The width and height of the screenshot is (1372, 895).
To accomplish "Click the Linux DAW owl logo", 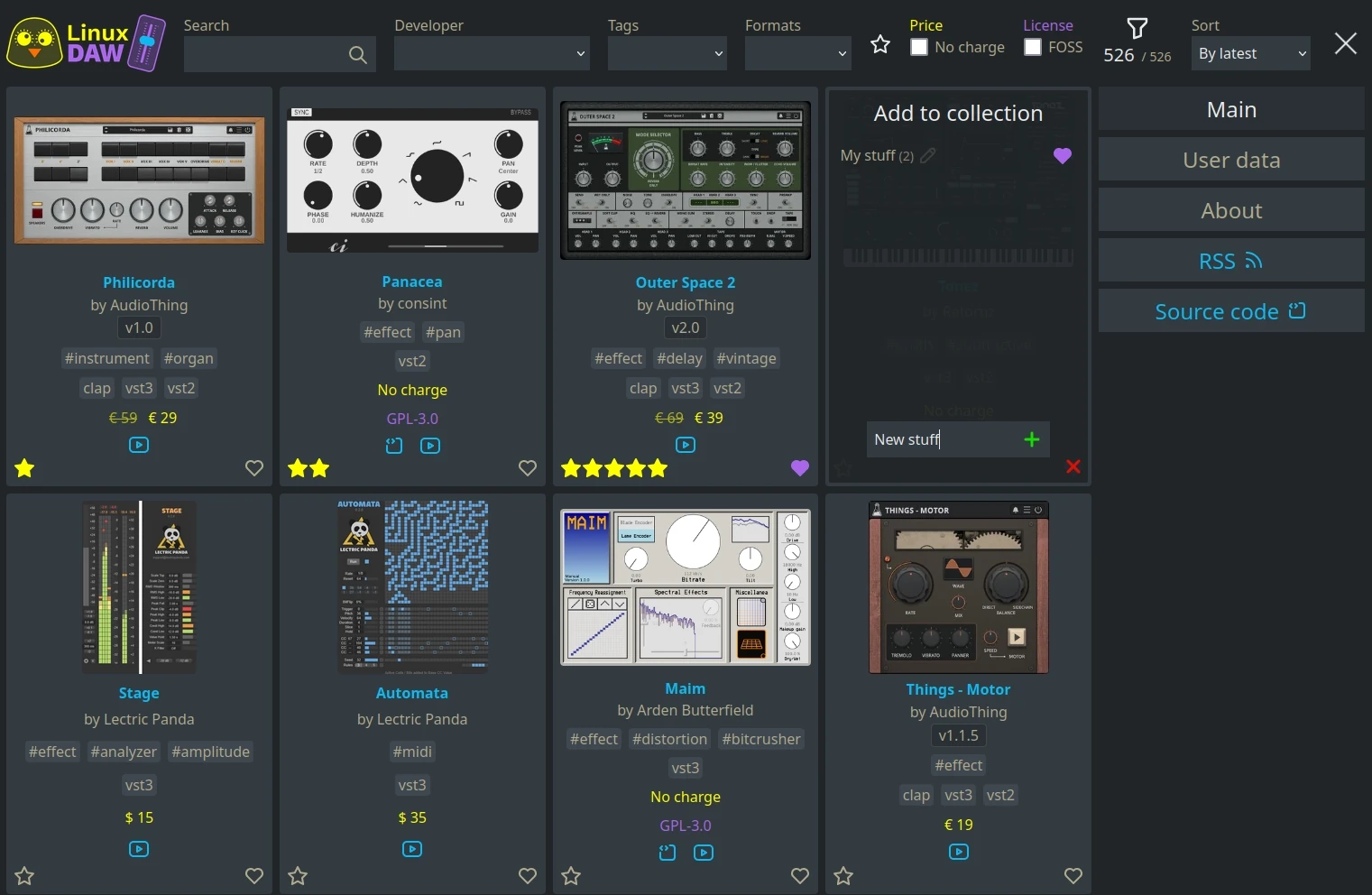I will pos(87,43).
